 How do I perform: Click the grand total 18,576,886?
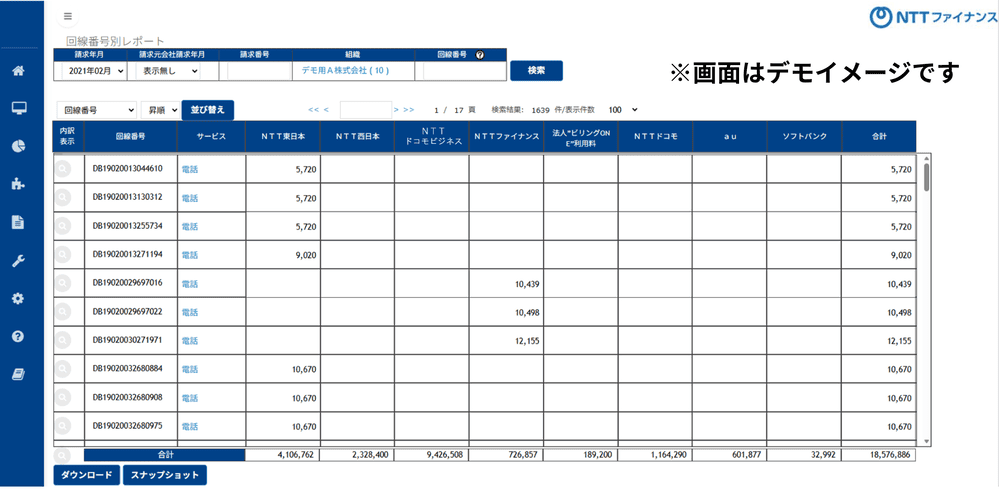[x=889, y=456]
